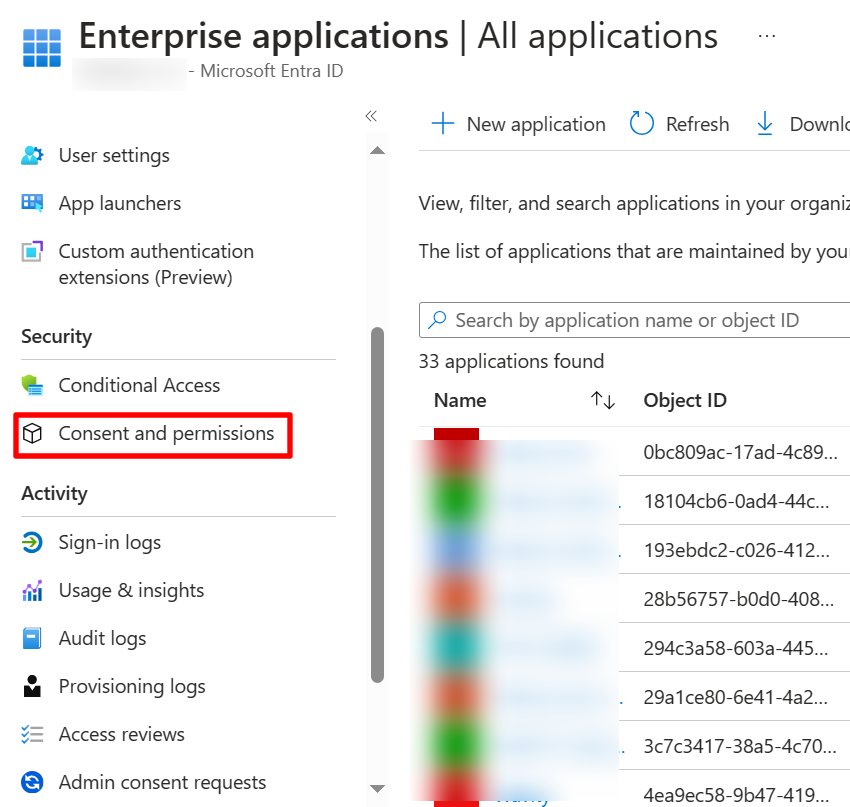Select Object ID 29a1ce80-6e41-4a2...
Viewport: 850px width, 807px height.
pos(736,697)
